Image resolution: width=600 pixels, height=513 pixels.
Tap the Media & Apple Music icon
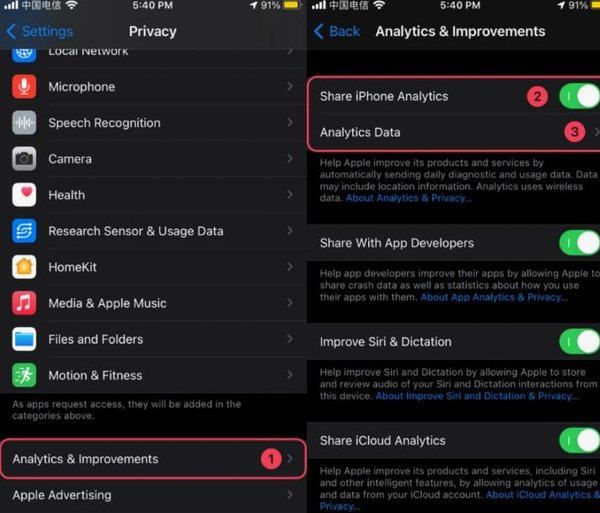pos(24,303)
